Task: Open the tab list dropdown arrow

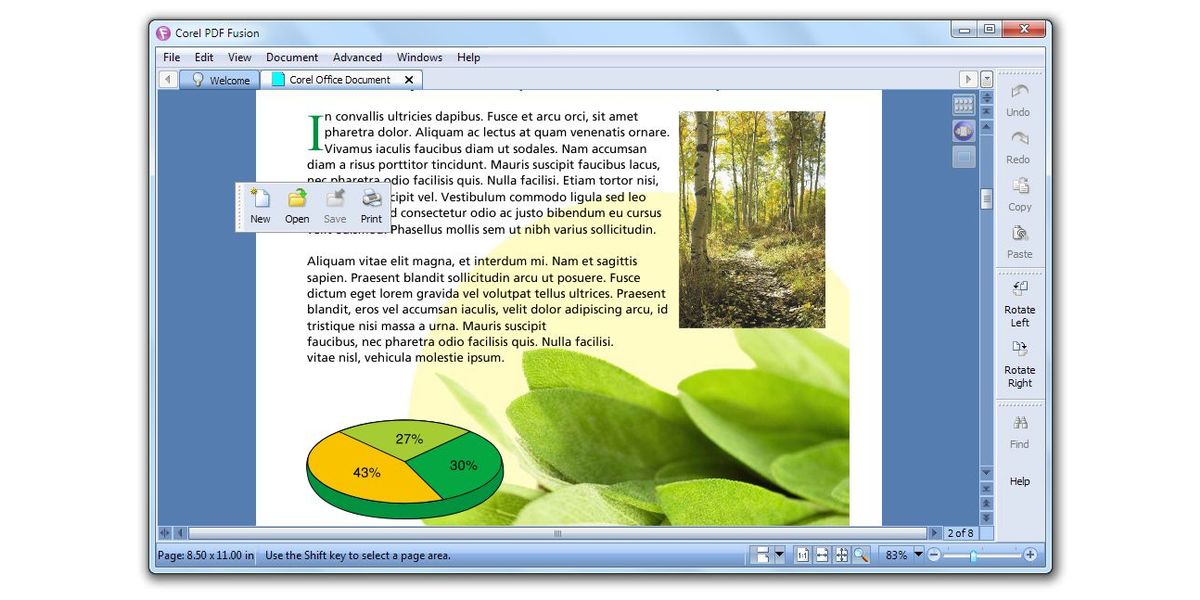Action: click(987, 79)
